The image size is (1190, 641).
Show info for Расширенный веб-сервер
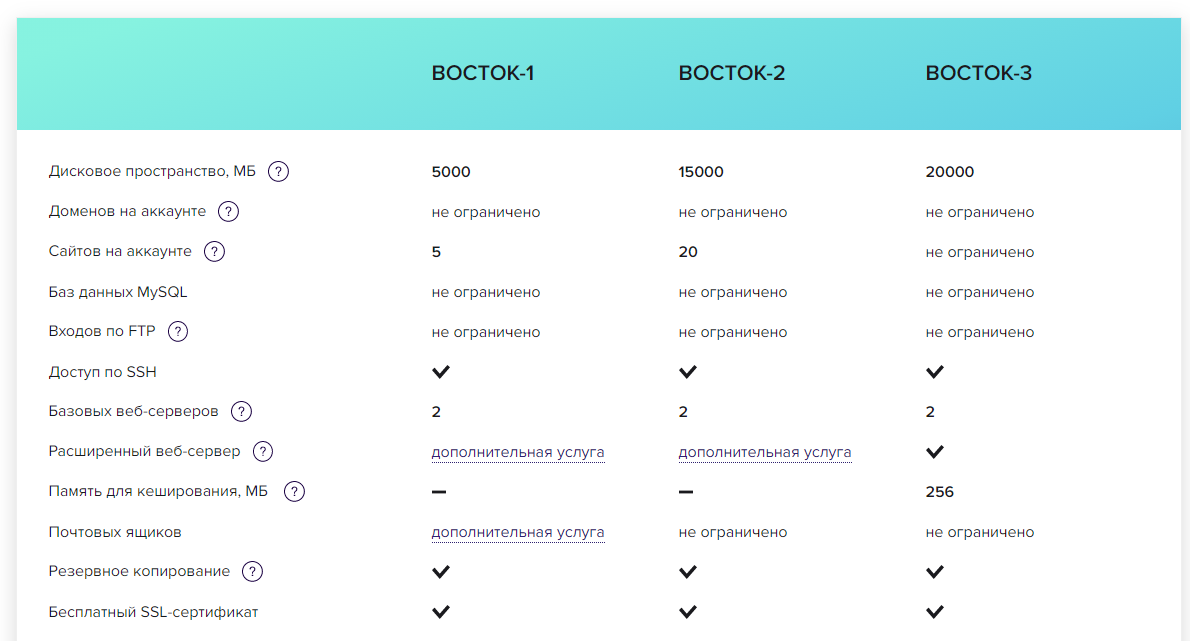click(x=263, y=451)
